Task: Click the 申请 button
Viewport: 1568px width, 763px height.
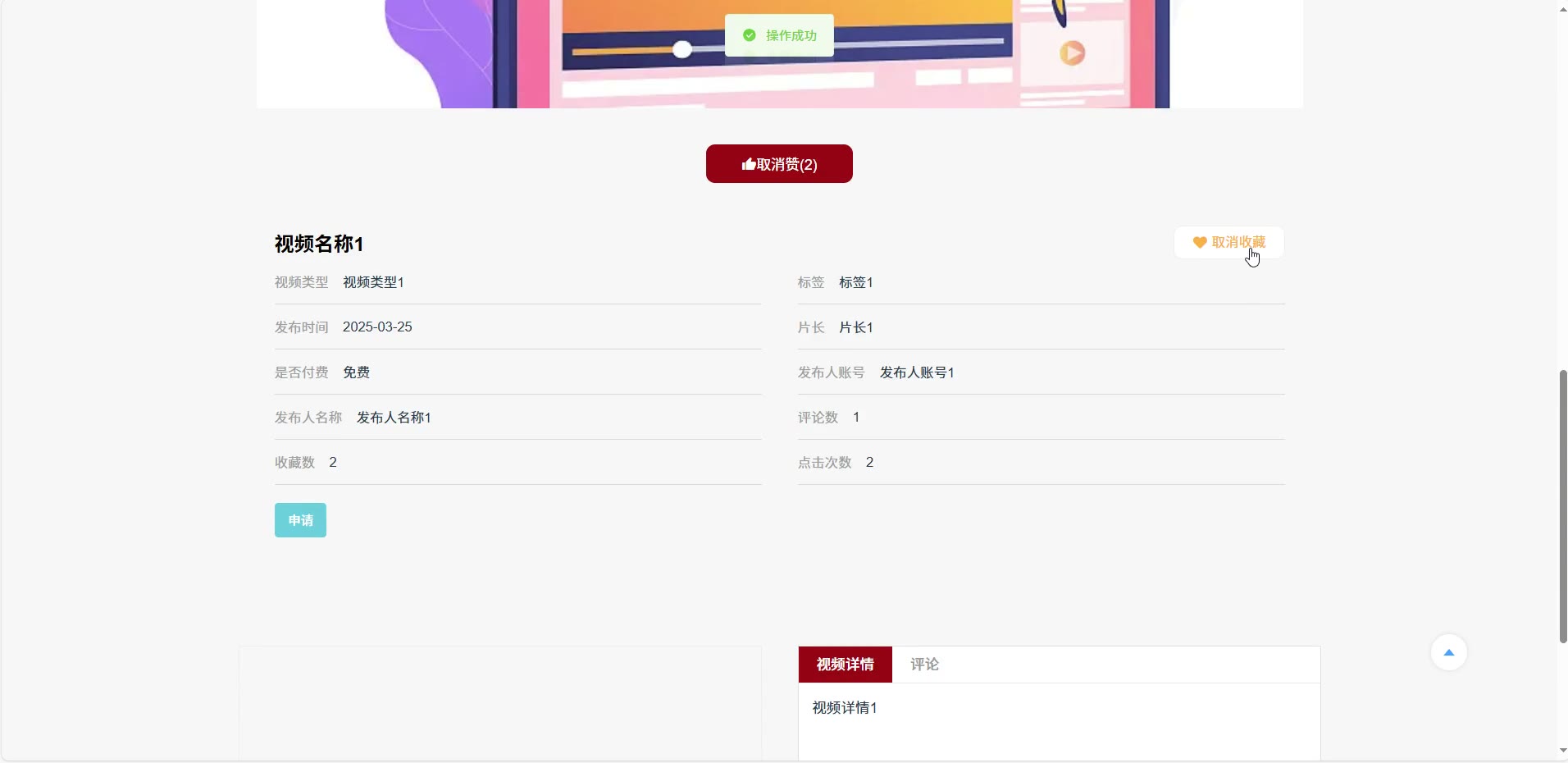Action: [300, 520]
